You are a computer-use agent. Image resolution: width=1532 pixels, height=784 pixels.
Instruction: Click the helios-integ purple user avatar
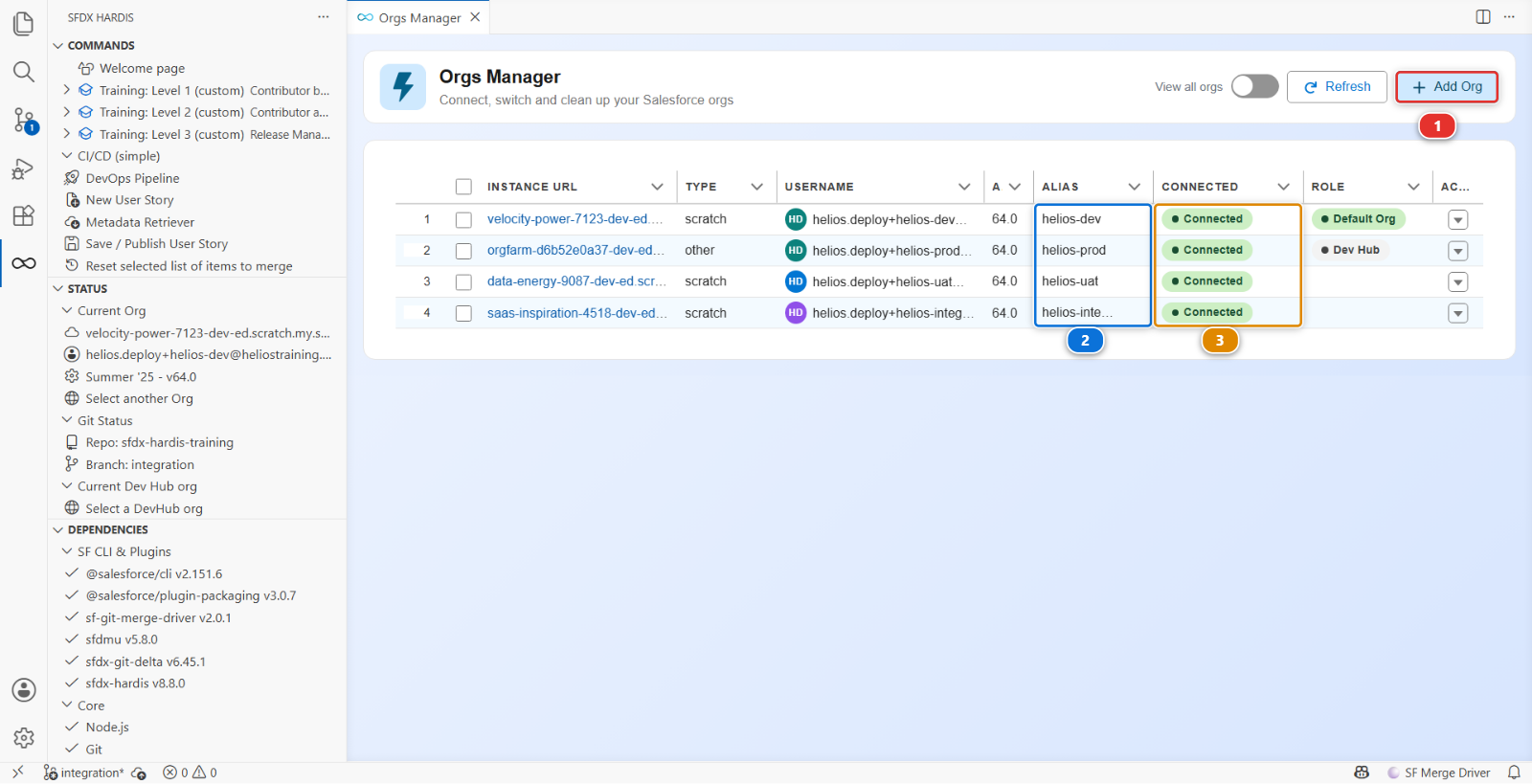796,313
